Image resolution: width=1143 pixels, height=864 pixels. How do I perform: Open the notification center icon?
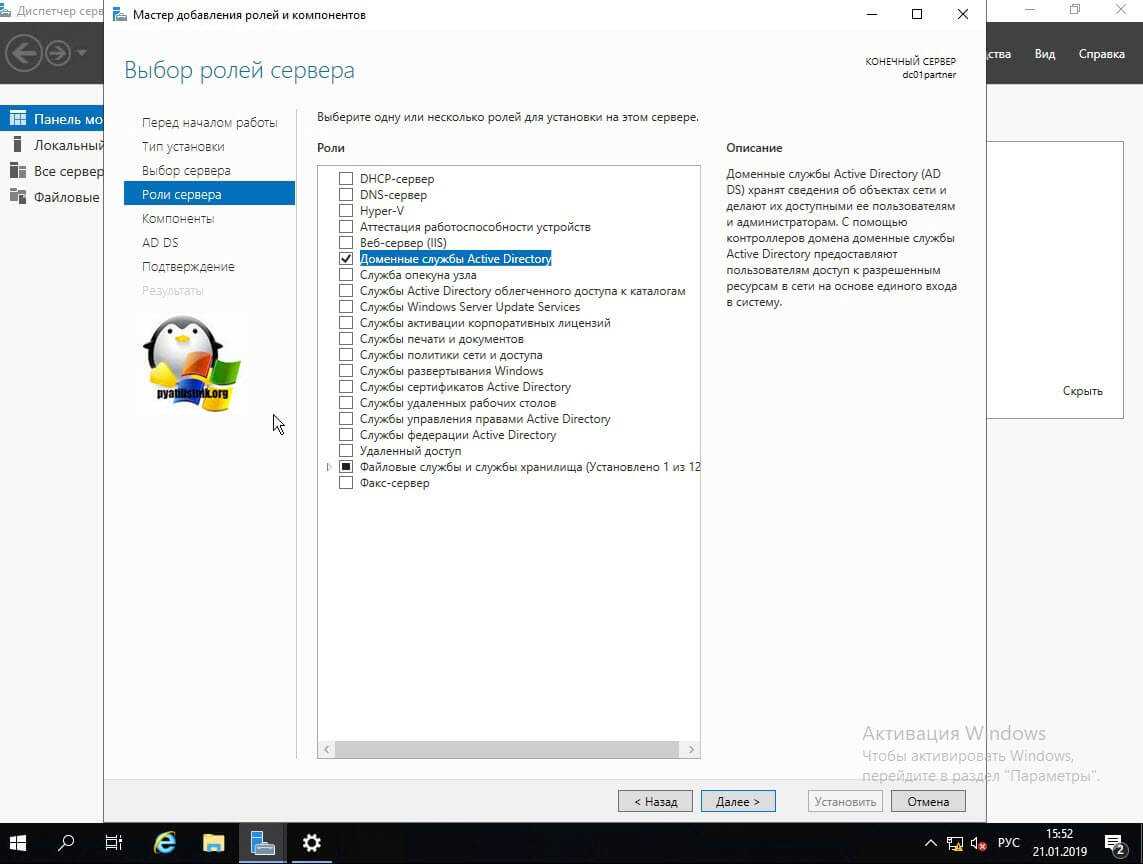[x=1115, y=843]
